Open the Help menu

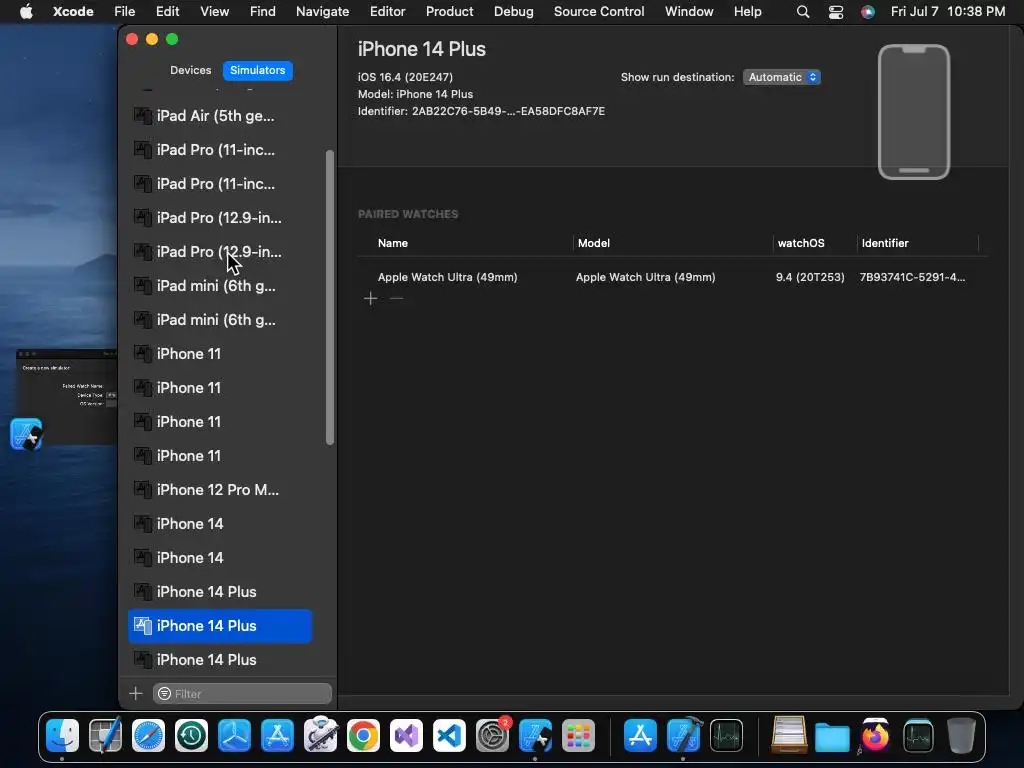[x=747, y=11]
